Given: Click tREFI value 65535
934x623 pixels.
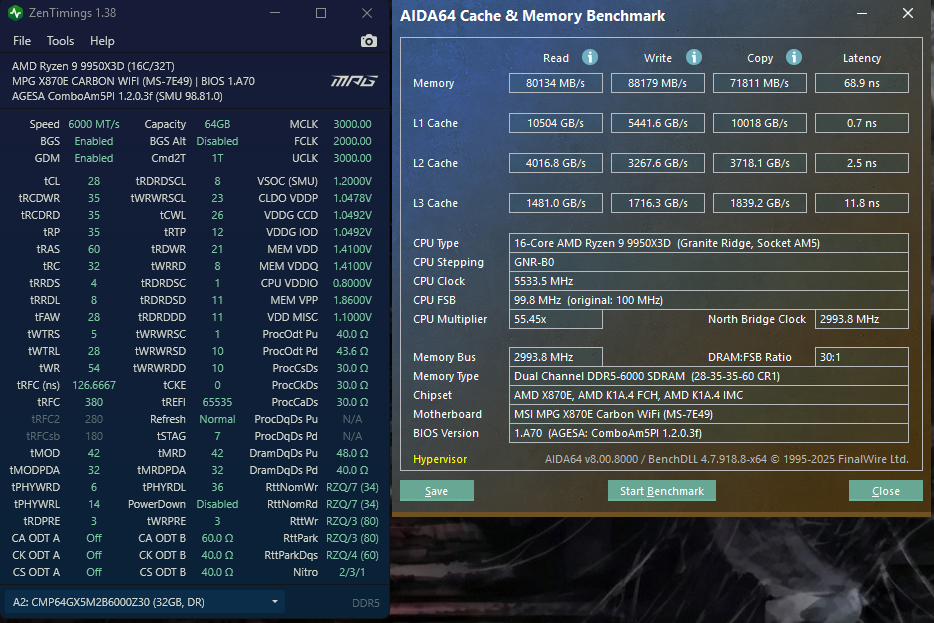Looking at the screenshot, I should tap(217, 402).
